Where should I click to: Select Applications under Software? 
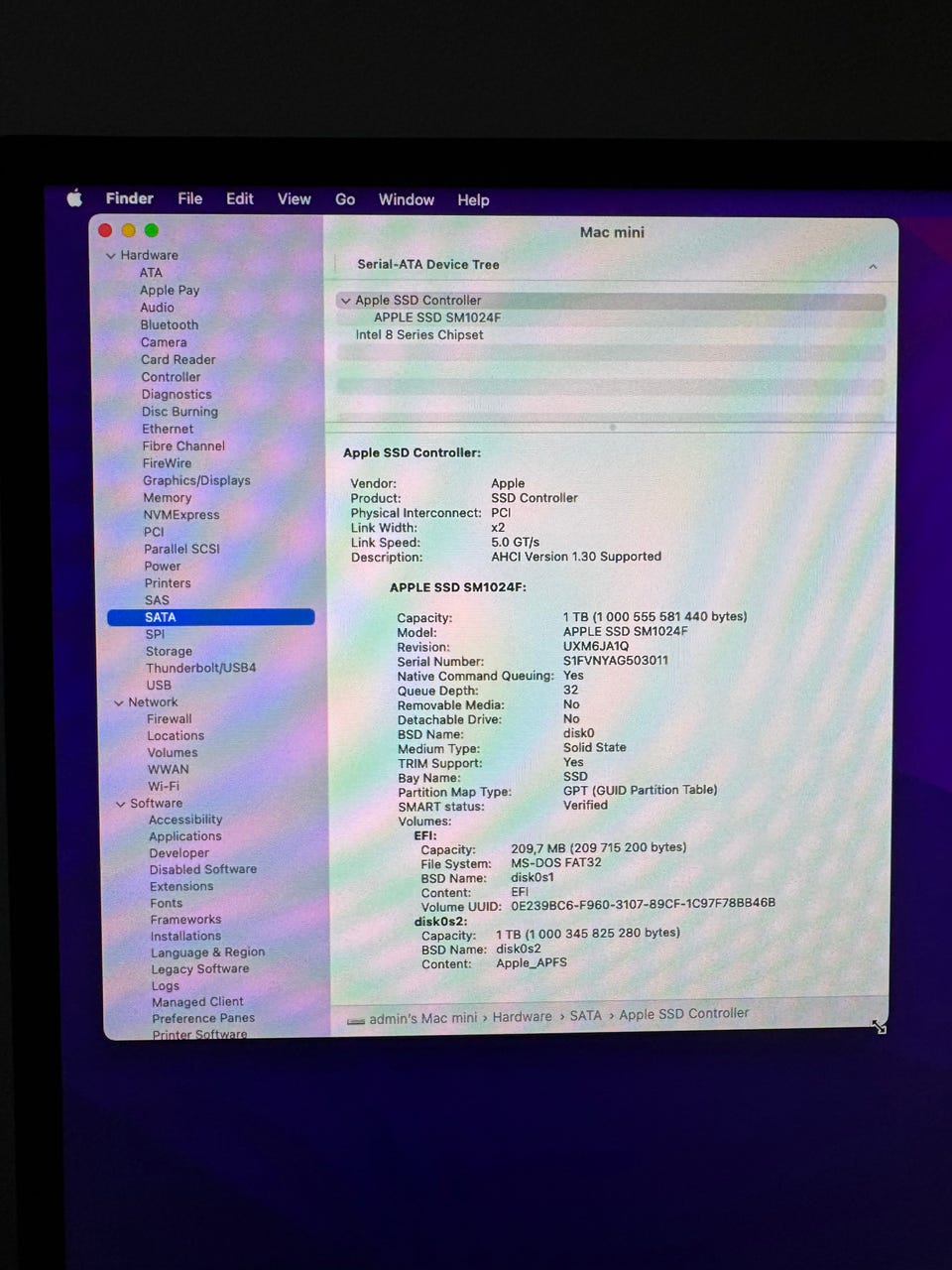(x=185, y=836)
